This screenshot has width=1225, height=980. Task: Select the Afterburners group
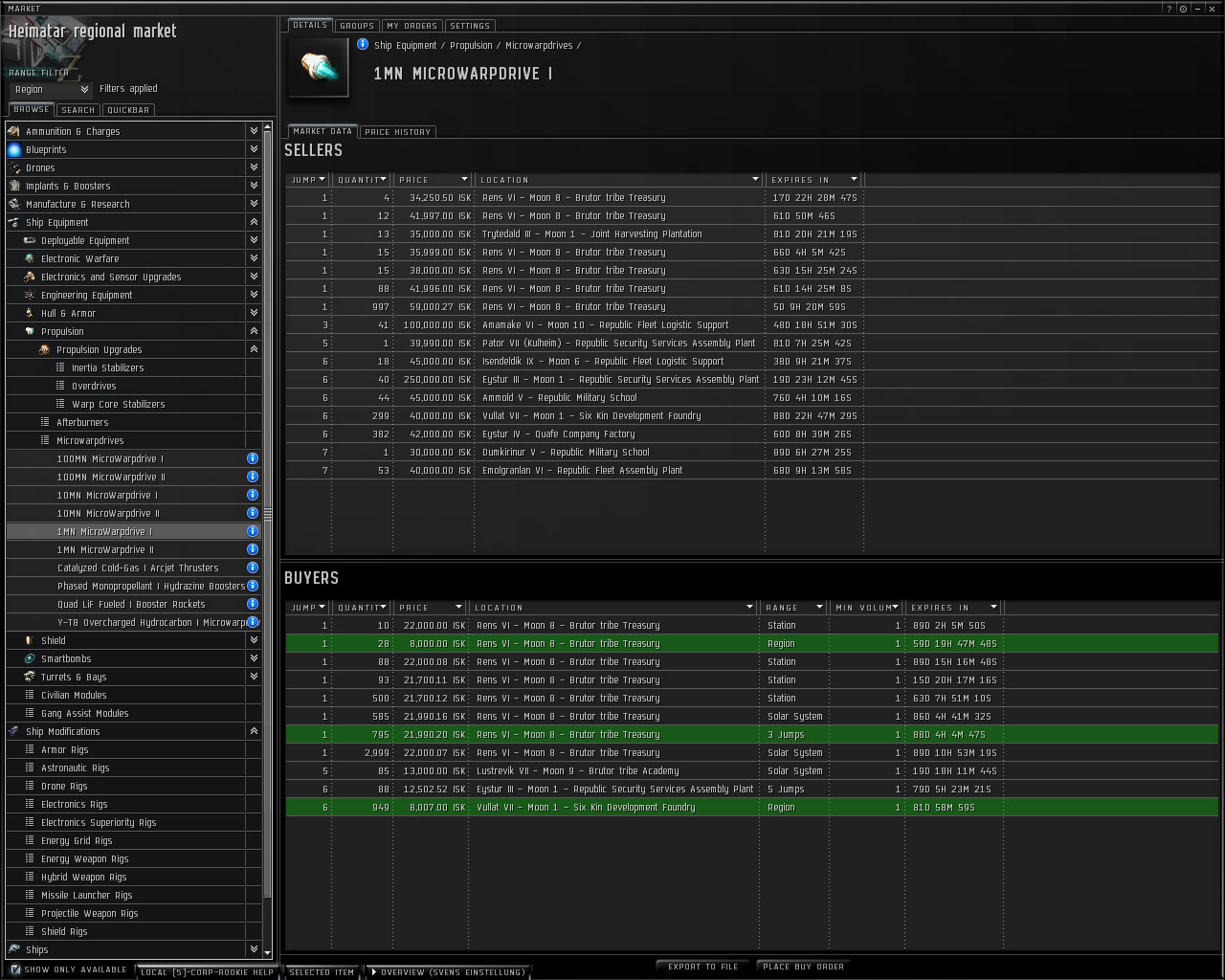(134, 422)
